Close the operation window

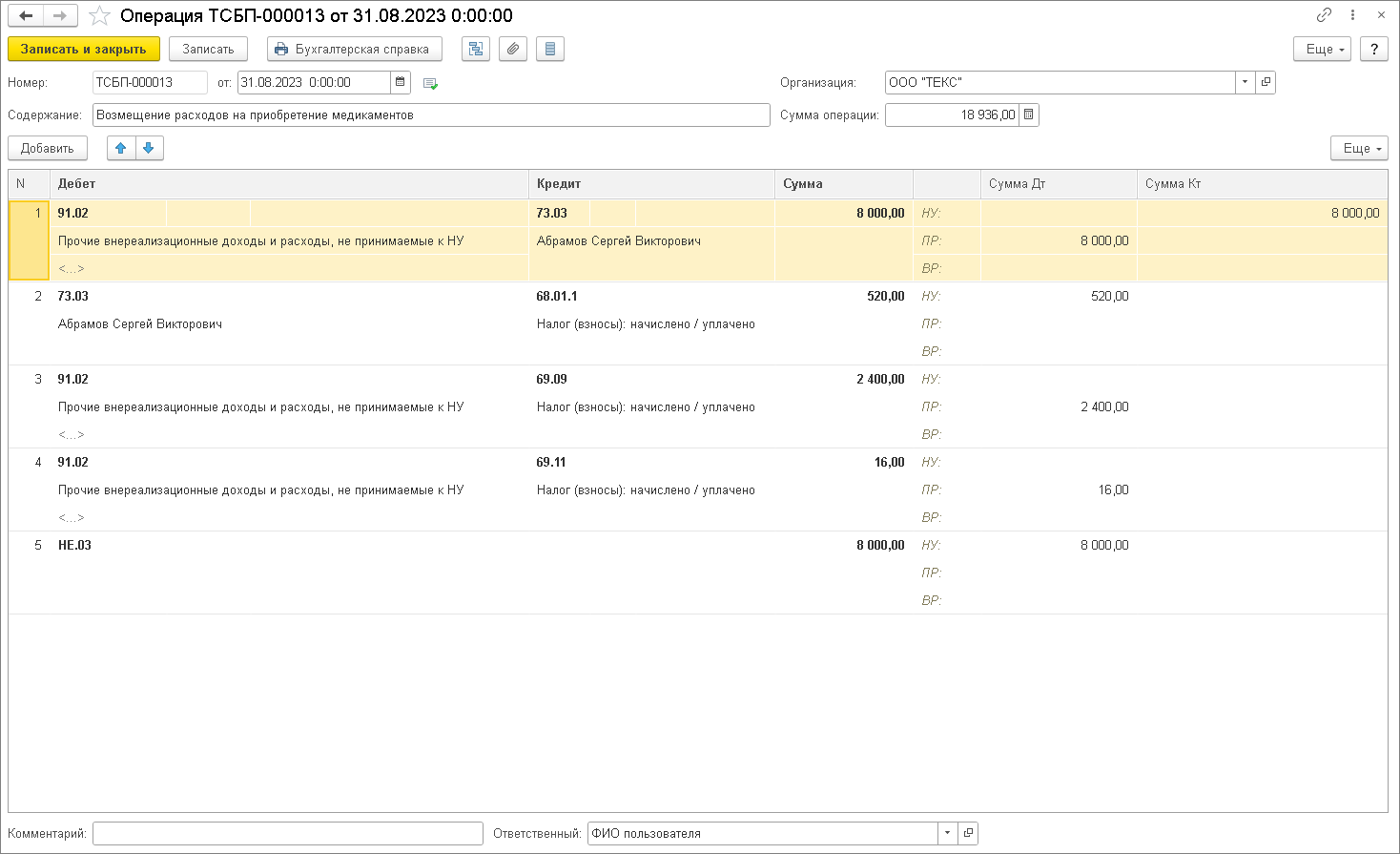pos(1381,15)
